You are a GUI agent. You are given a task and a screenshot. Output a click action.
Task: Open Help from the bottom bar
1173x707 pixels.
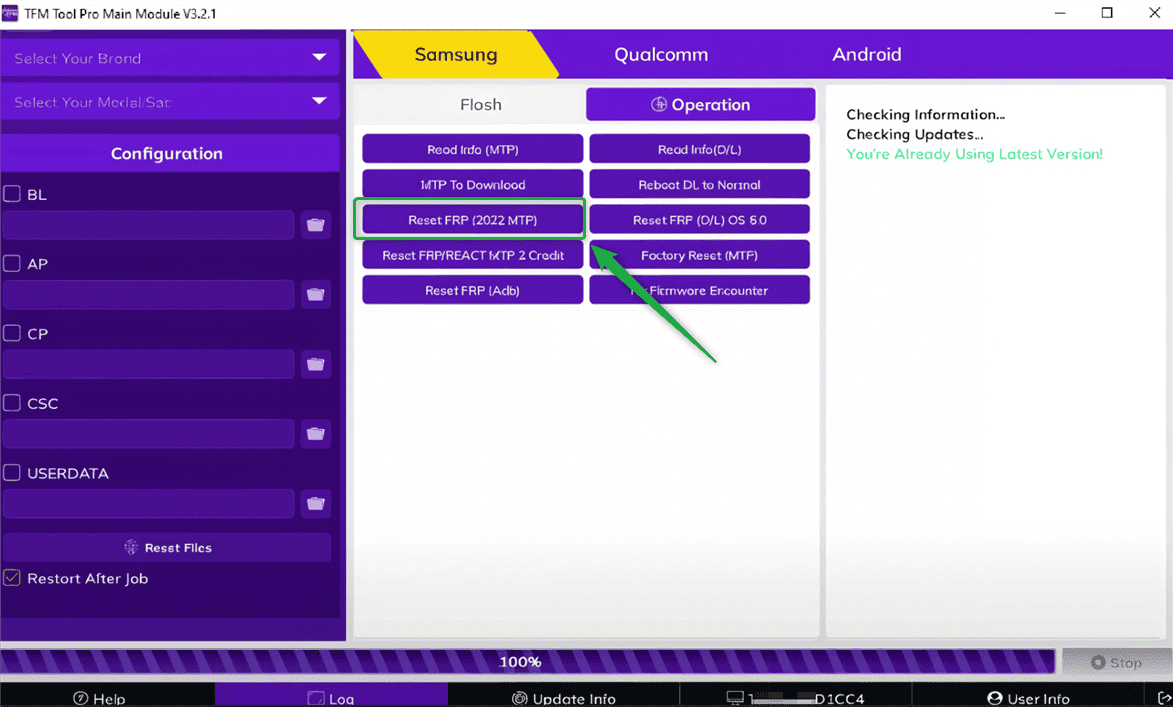coord(99,697)
